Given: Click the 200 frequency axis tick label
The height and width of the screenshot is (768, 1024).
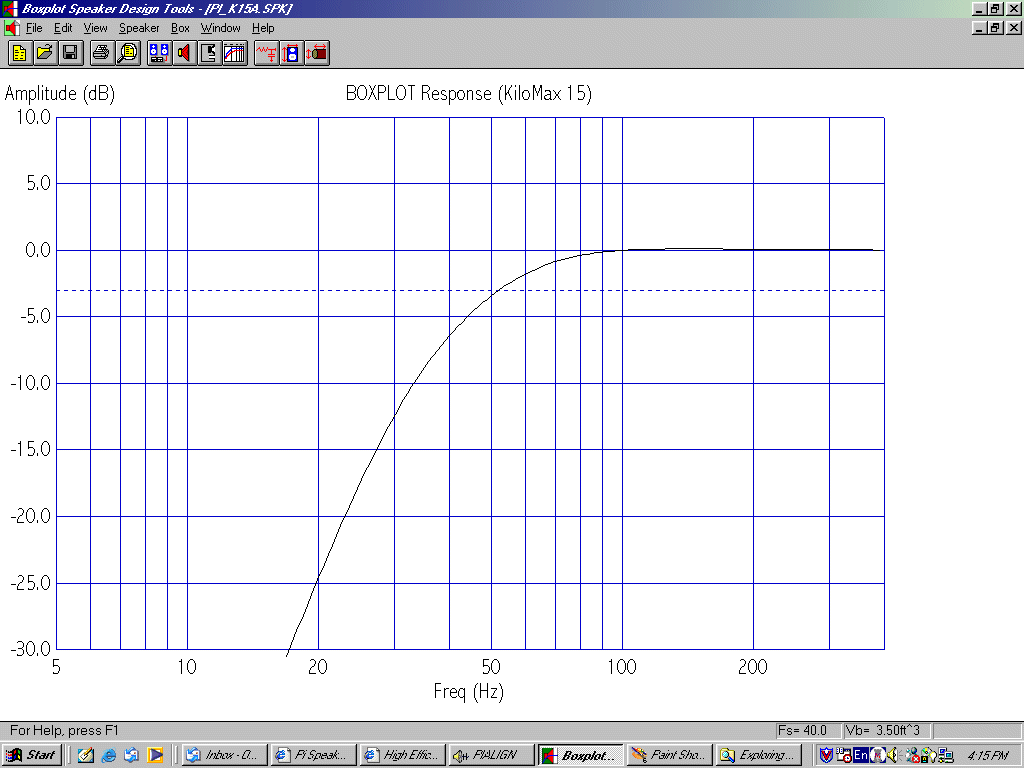Looking at the screenshot, I should click(x=753, y=667).
